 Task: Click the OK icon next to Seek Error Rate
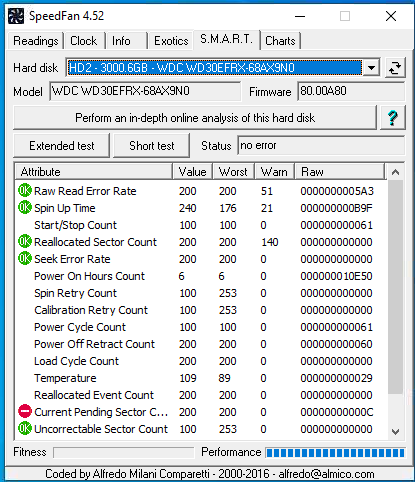tap(25, 258)
